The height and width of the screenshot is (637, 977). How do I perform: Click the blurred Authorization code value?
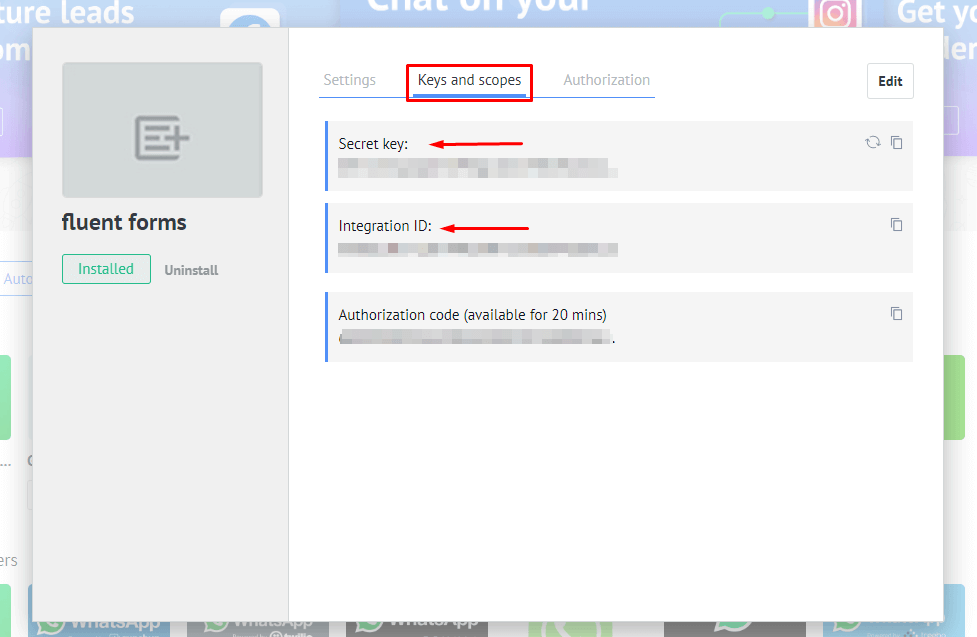tap(475, 339)
